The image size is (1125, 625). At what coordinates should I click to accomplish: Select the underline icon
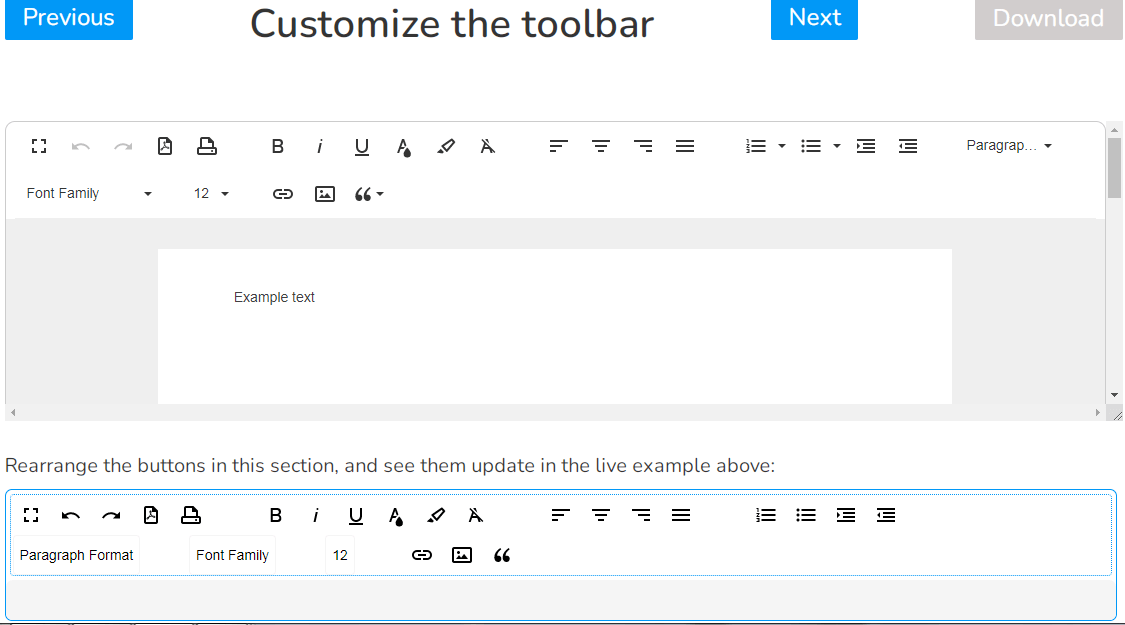click(x=361, y=146)
